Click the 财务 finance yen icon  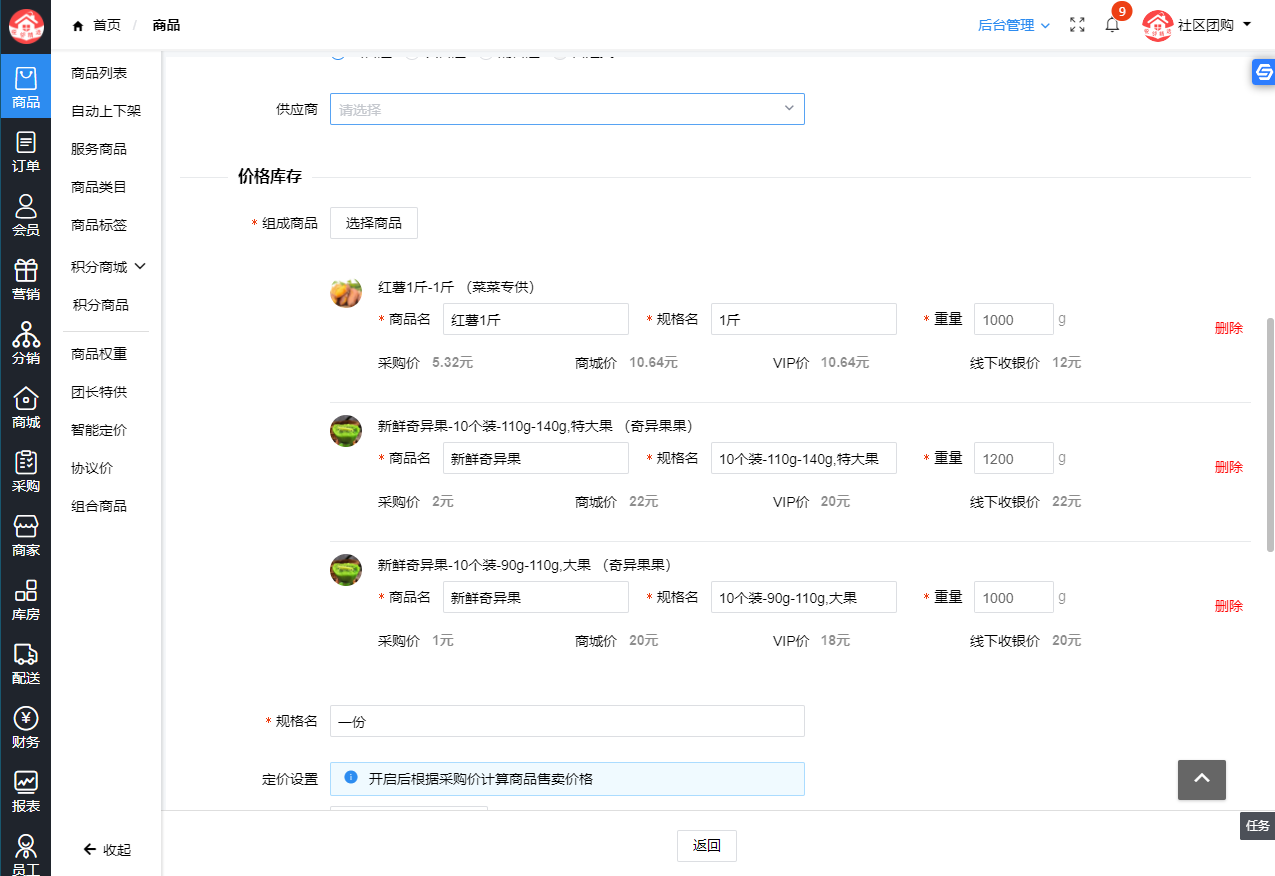(x=26, y=728)
